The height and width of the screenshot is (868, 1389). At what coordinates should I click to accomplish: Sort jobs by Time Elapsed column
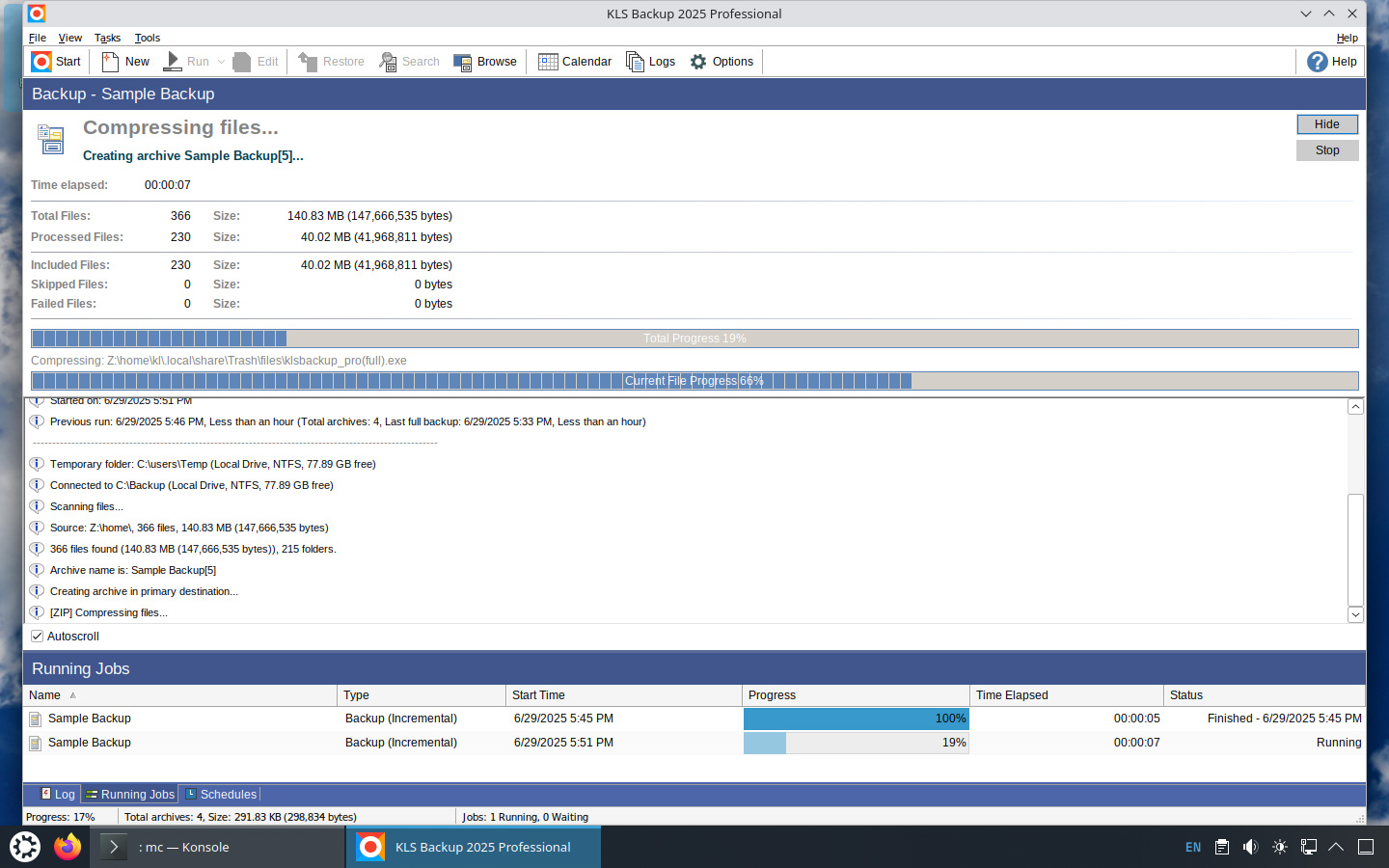[1067, 695]
